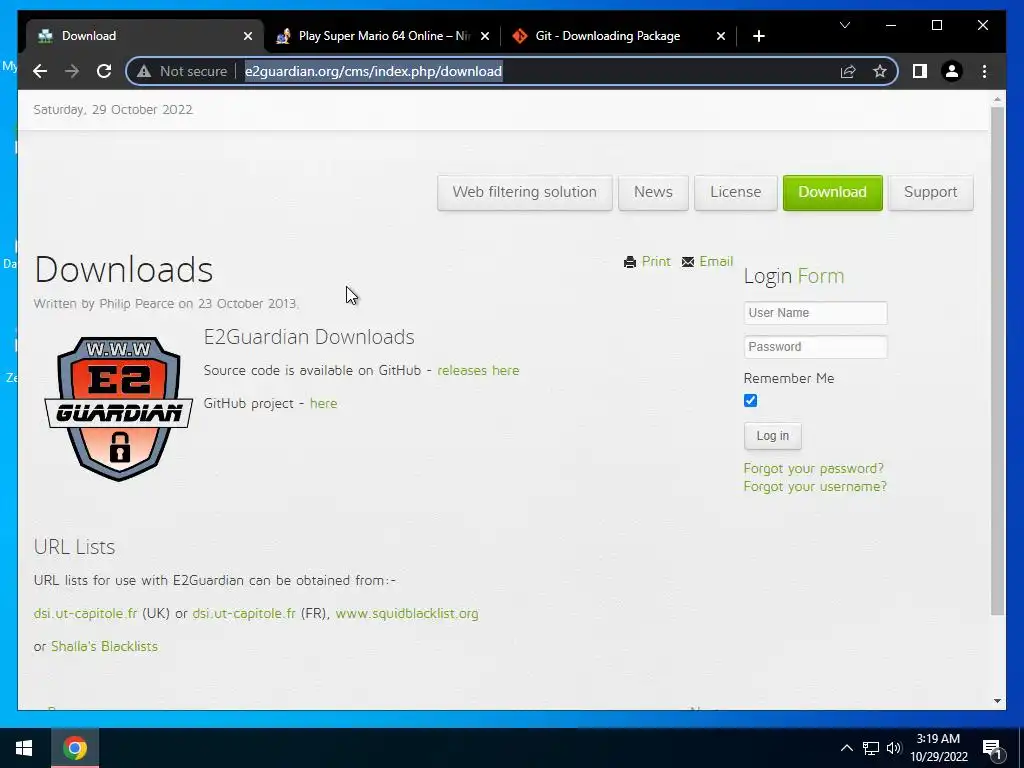Open the Not secure site info warning
This screenshot has height=768, width=1024.
coord(182,71)
